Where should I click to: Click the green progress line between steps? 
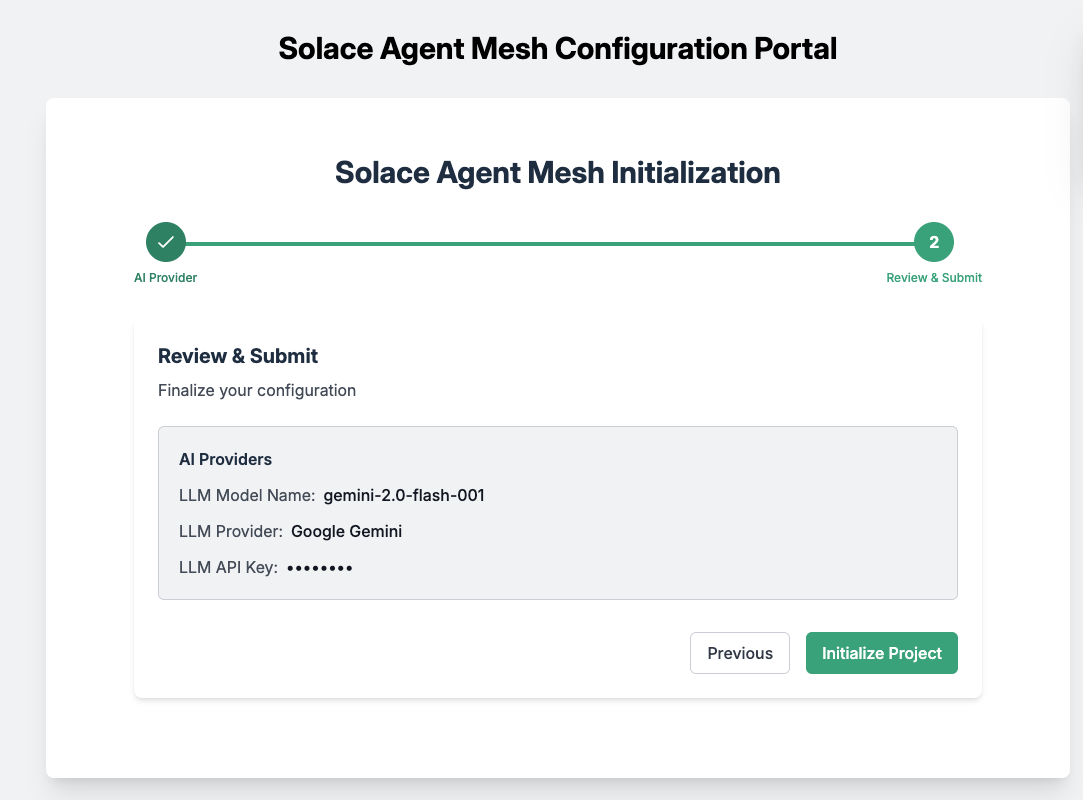click(550, 244)
